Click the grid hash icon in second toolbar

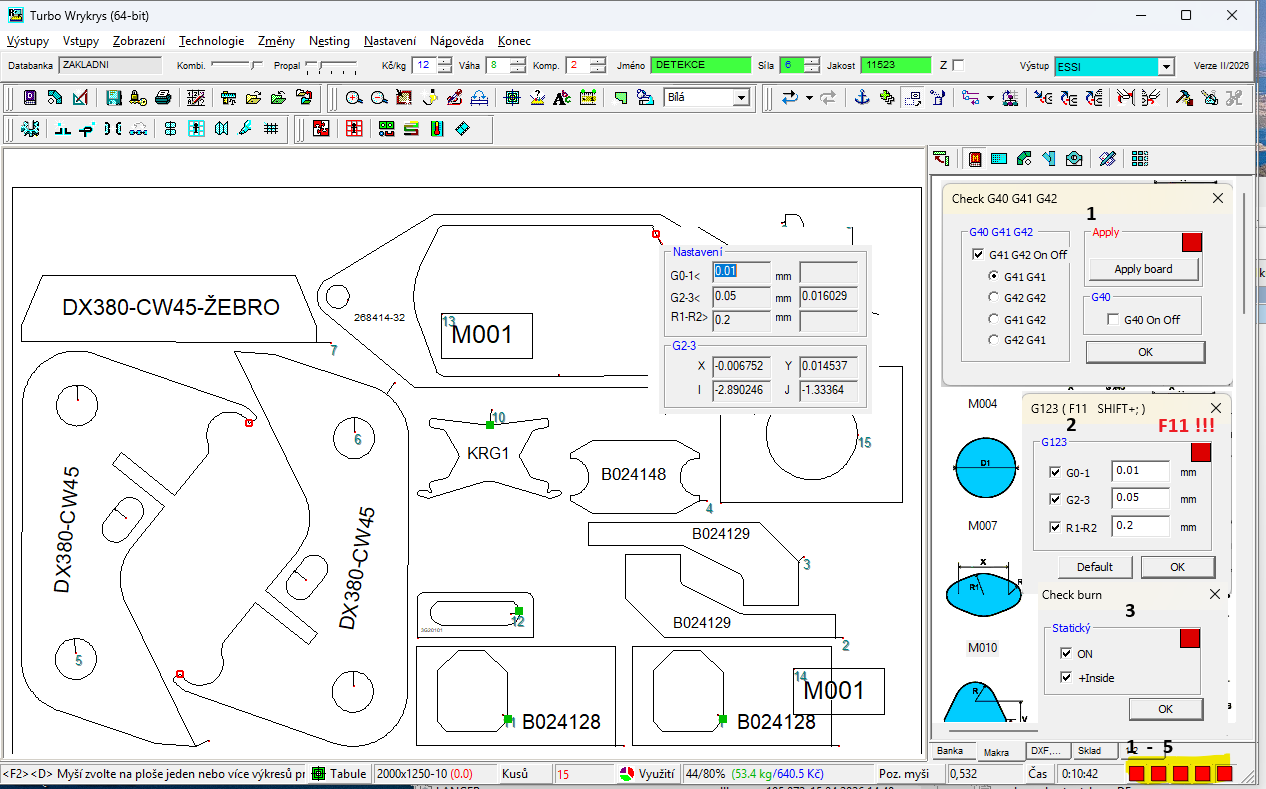[x=271, y=129]
